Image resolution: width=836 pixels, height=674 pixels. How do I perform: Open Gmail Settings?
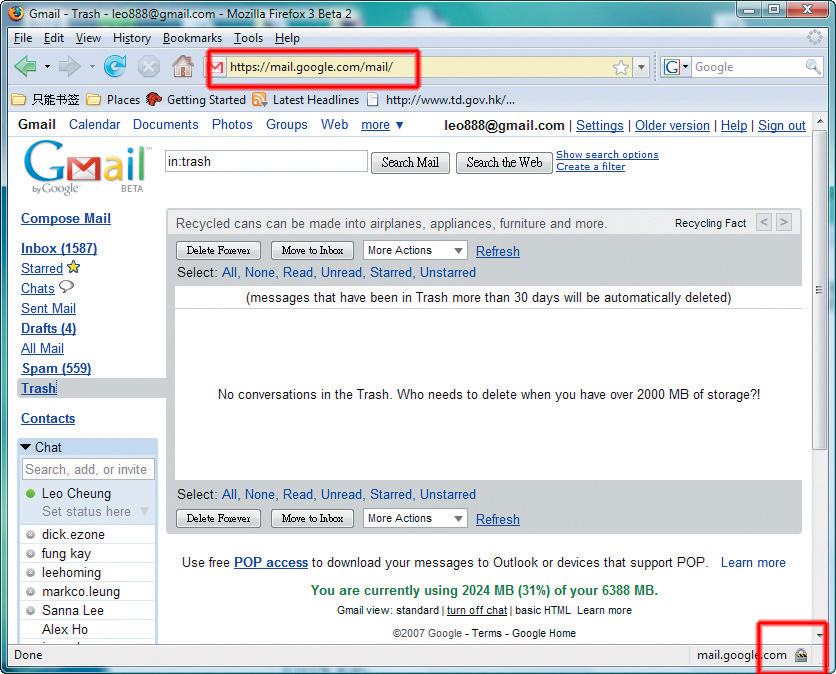tap(600, 125)
